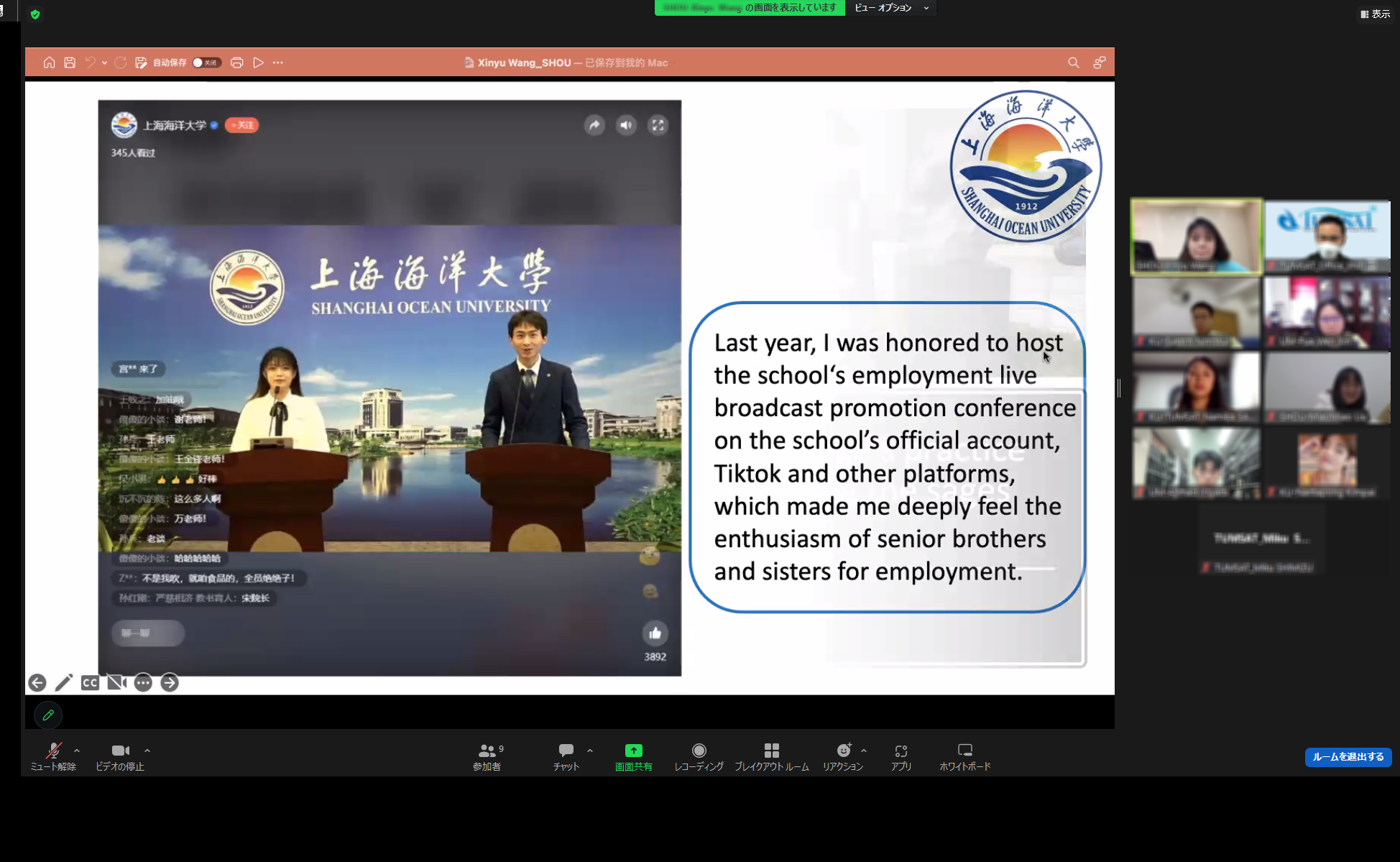Select the masked man video thumbnail
Screen dimensions: 1400x862
point(1327,237)
